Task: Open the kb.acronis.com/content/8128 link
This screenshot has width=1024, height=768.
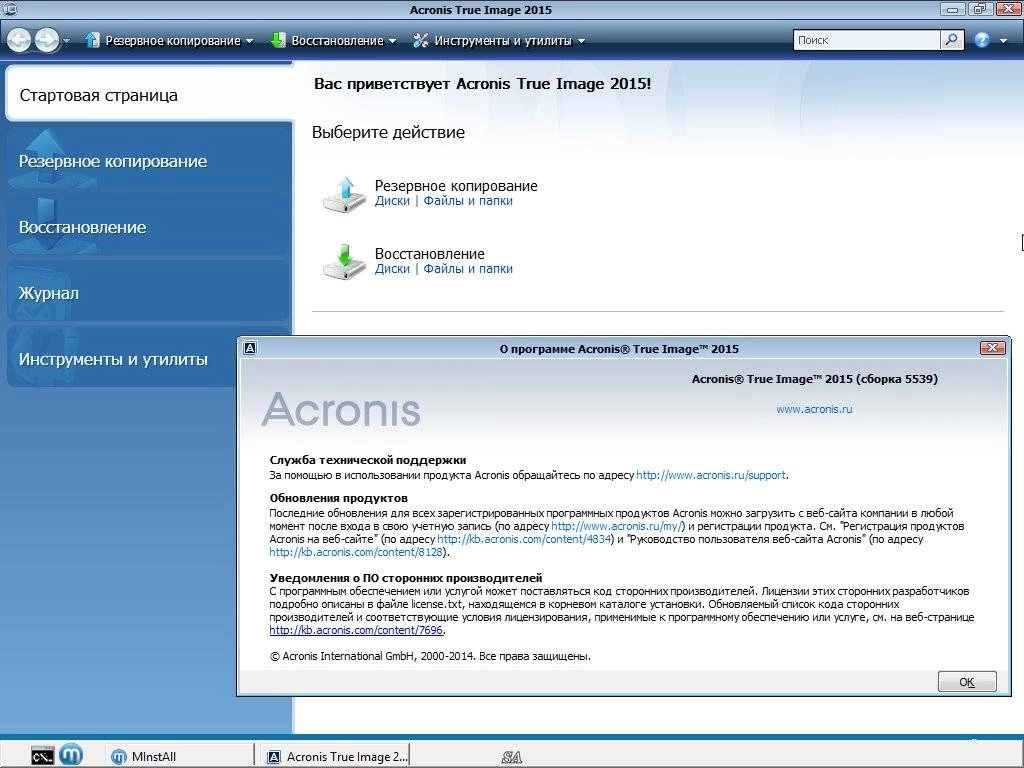Action: [x=357, y=552]
